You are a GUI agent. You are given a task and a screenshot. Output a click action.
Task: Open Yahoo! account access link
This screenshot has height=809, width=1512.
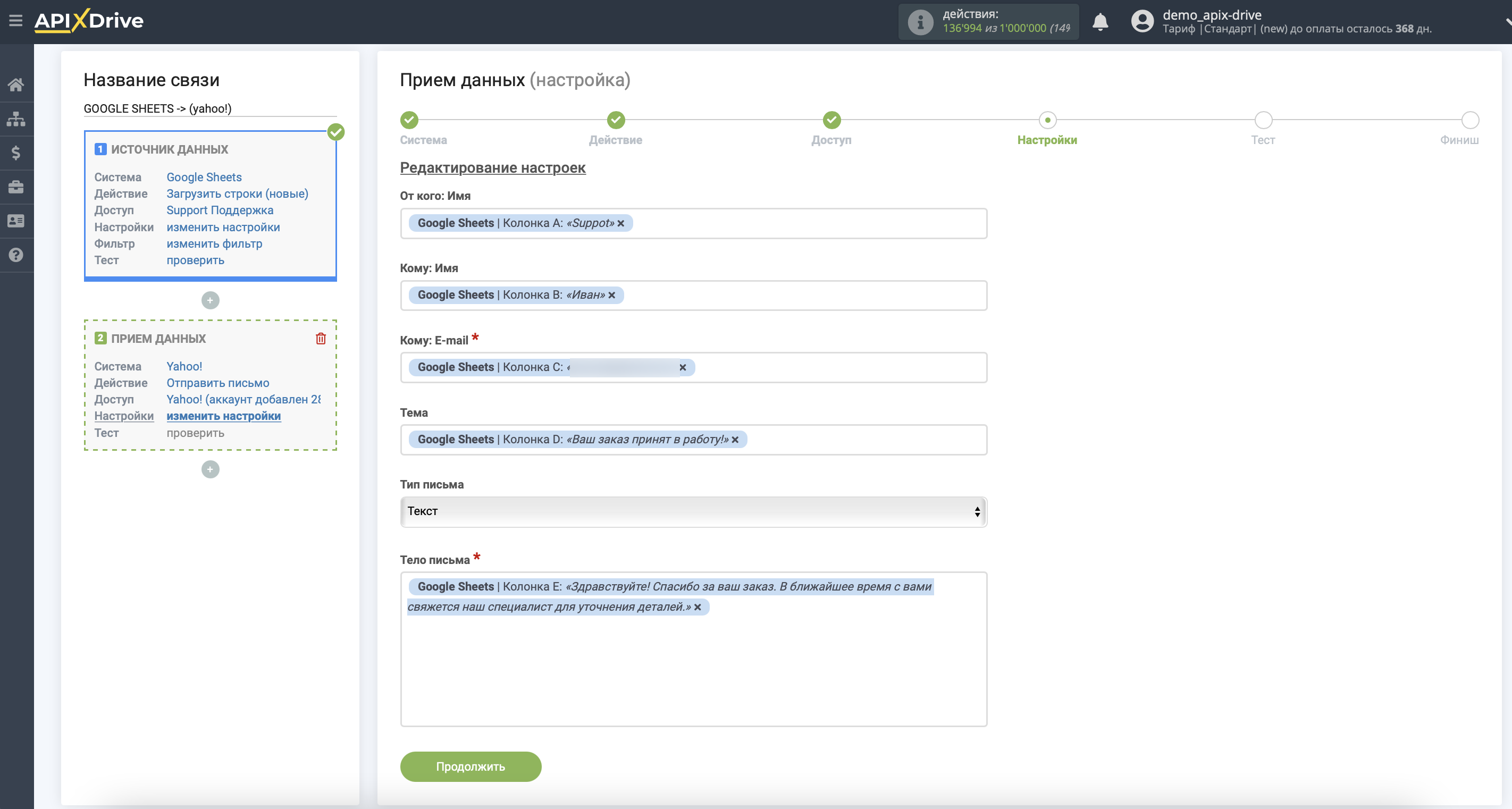[243, 400]
